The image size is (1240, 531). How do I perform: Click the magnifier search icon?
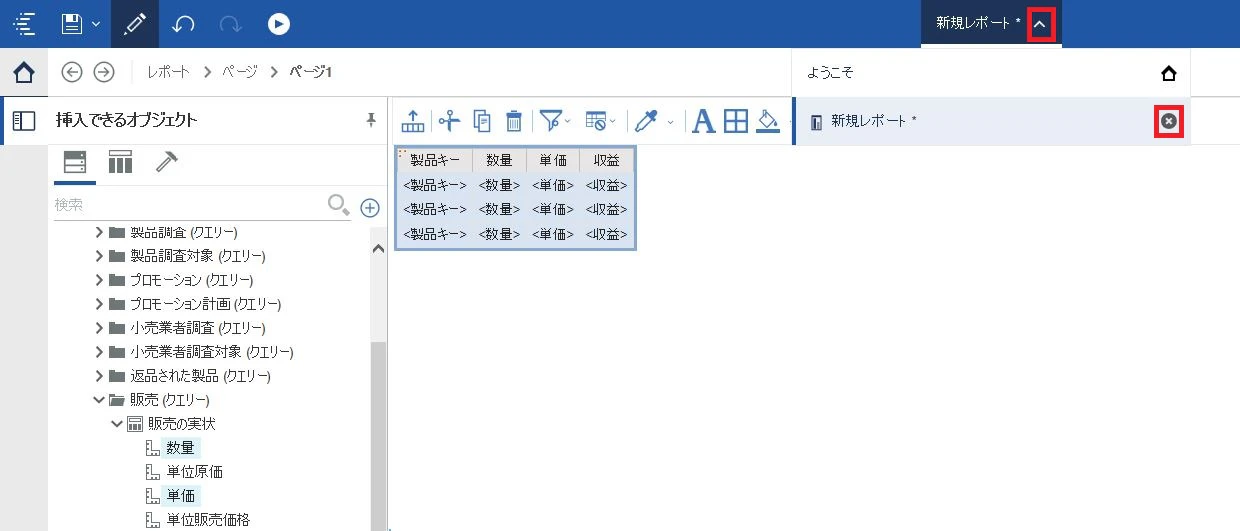coord(339,205)
